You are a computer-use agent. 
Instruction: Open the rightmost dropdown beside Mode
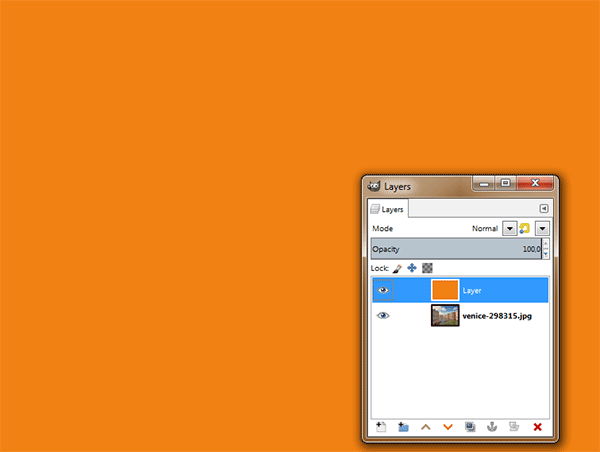click(542, 228)
